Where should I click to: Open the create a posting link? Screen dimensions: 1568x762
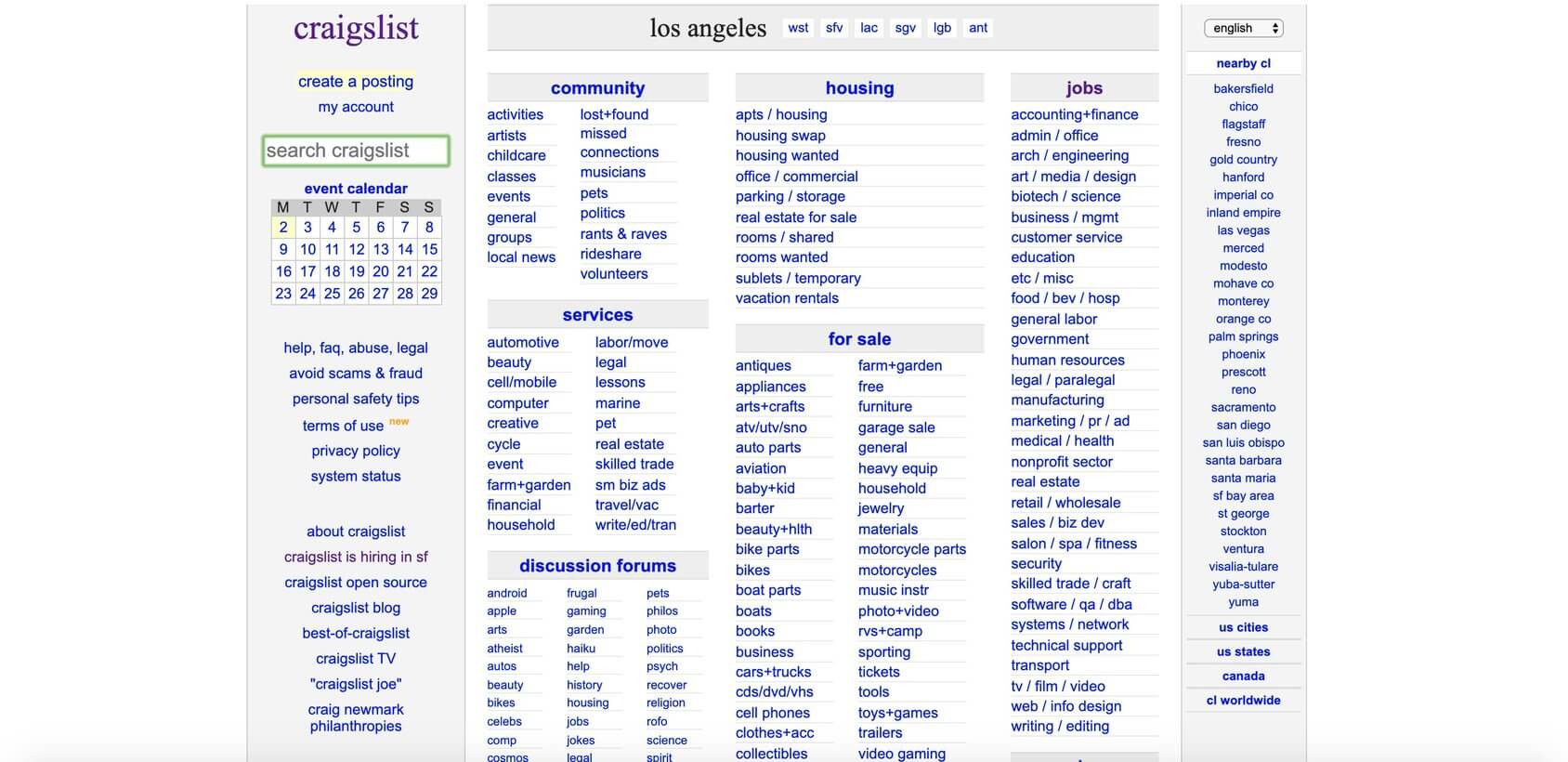tap(356, 82)
